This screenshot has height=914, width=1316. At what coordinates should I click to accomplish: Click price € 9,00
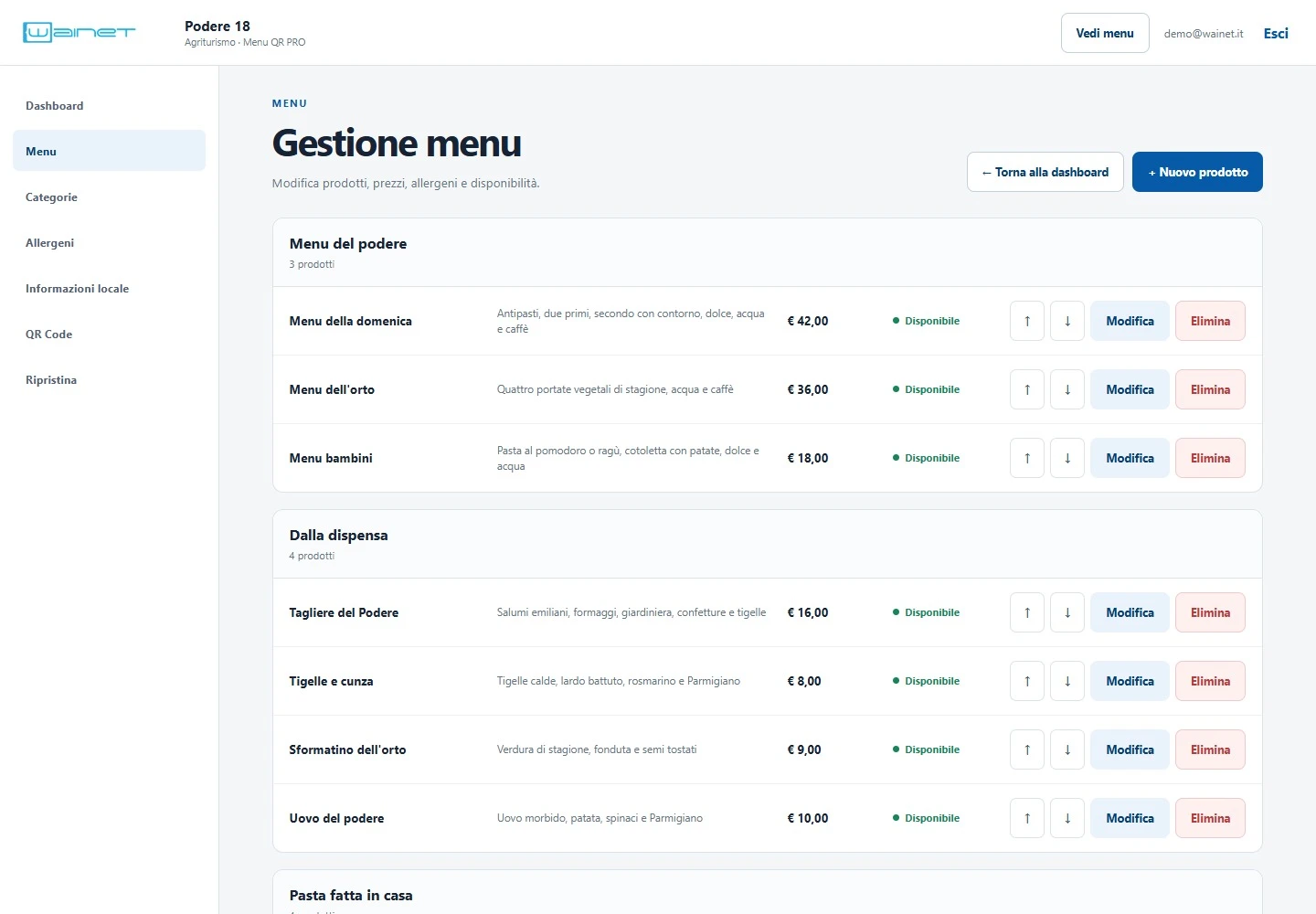tap(804, 749)
